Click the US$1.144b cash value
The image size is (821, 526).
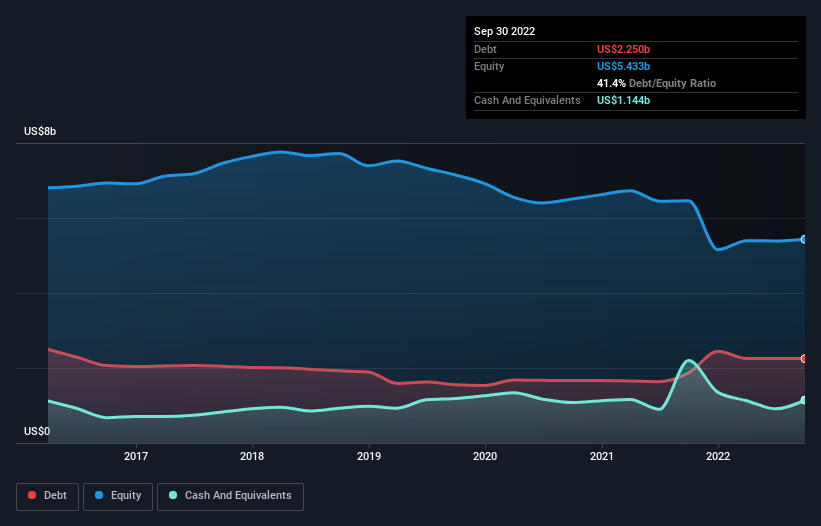click(623, 100)
